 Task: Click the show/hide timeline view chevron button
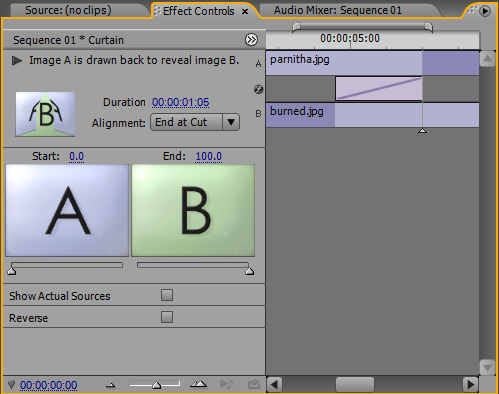(251, 40)
